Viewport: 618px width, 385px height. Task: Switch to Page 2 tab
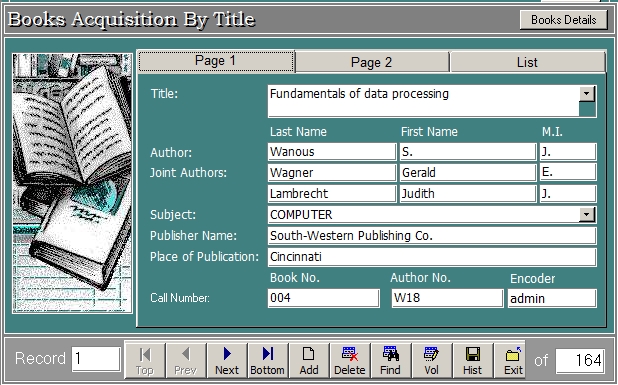point(372,62)
